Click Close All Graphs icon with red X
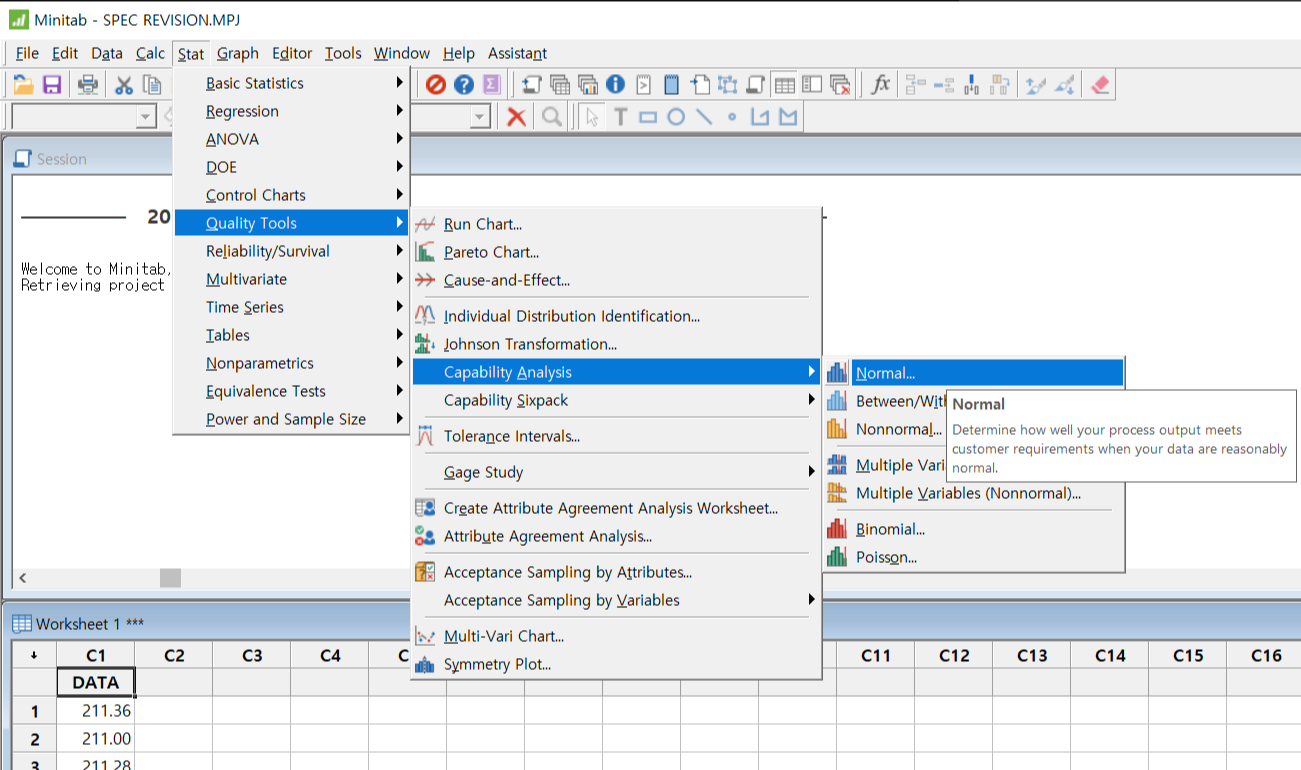1301x770 pixels. pos(841,85)
